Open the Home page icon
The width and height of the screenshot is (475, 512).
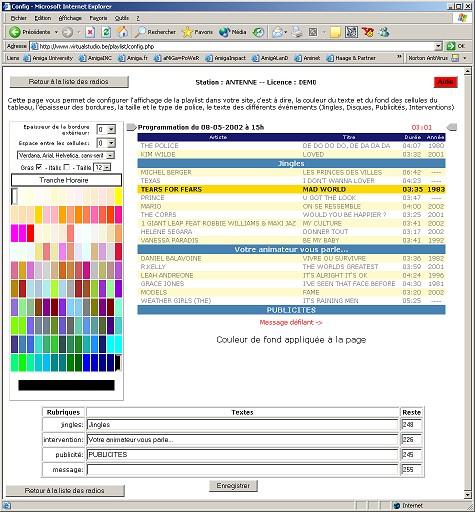(x=122, y=32)
